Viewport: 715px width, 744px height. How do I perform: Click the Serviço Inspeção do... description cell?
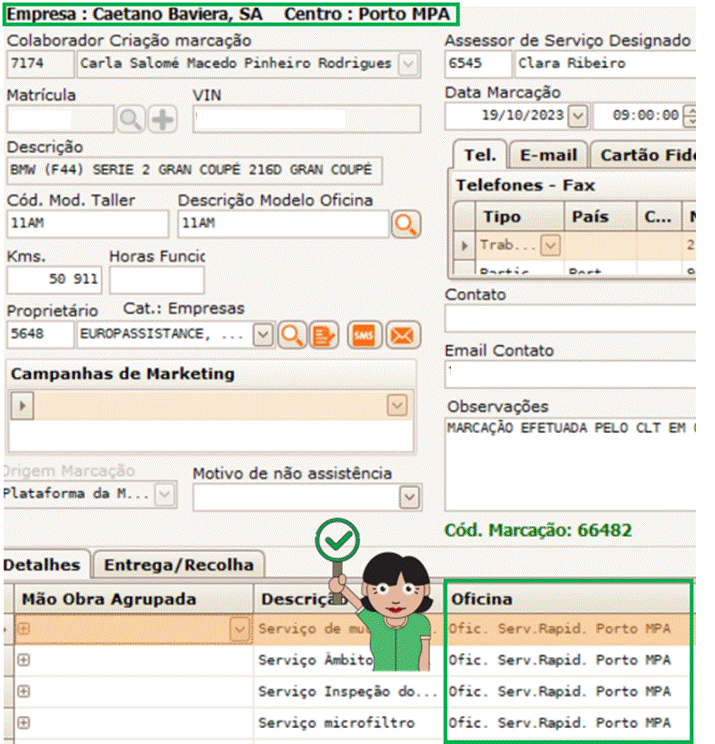[348, 691]
